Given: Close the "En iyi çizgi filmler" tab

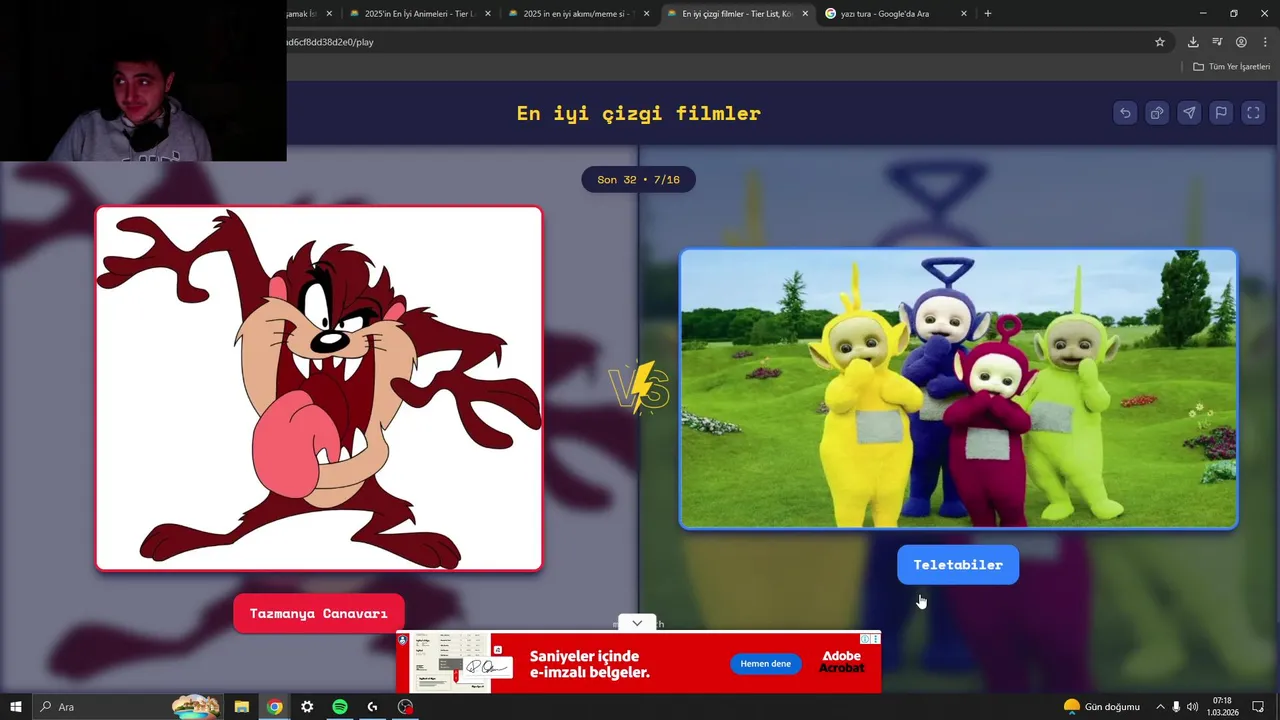Looking at the screenshot, I should 805,14.
